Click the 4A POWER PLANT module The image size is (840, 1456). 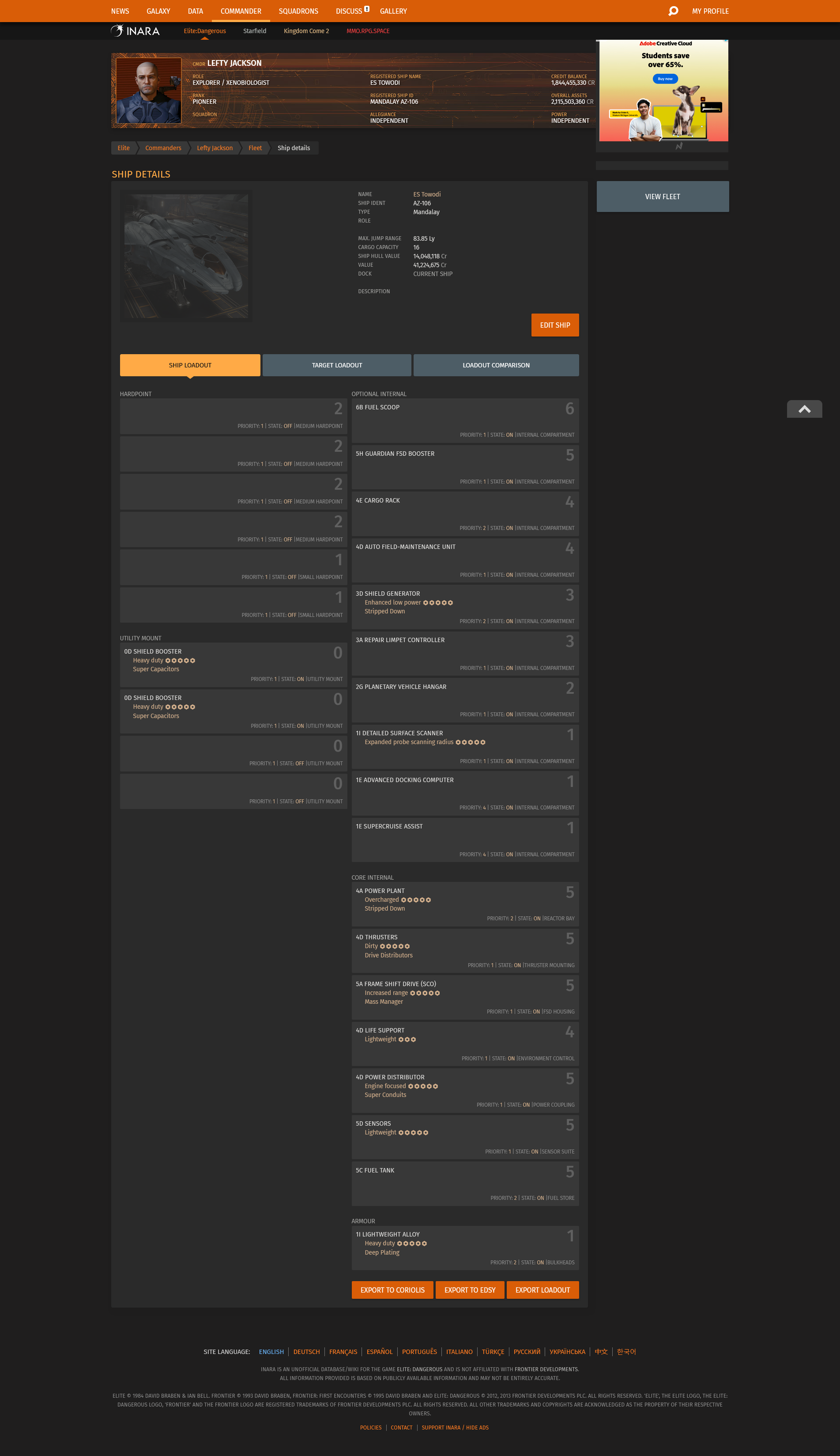465,904
